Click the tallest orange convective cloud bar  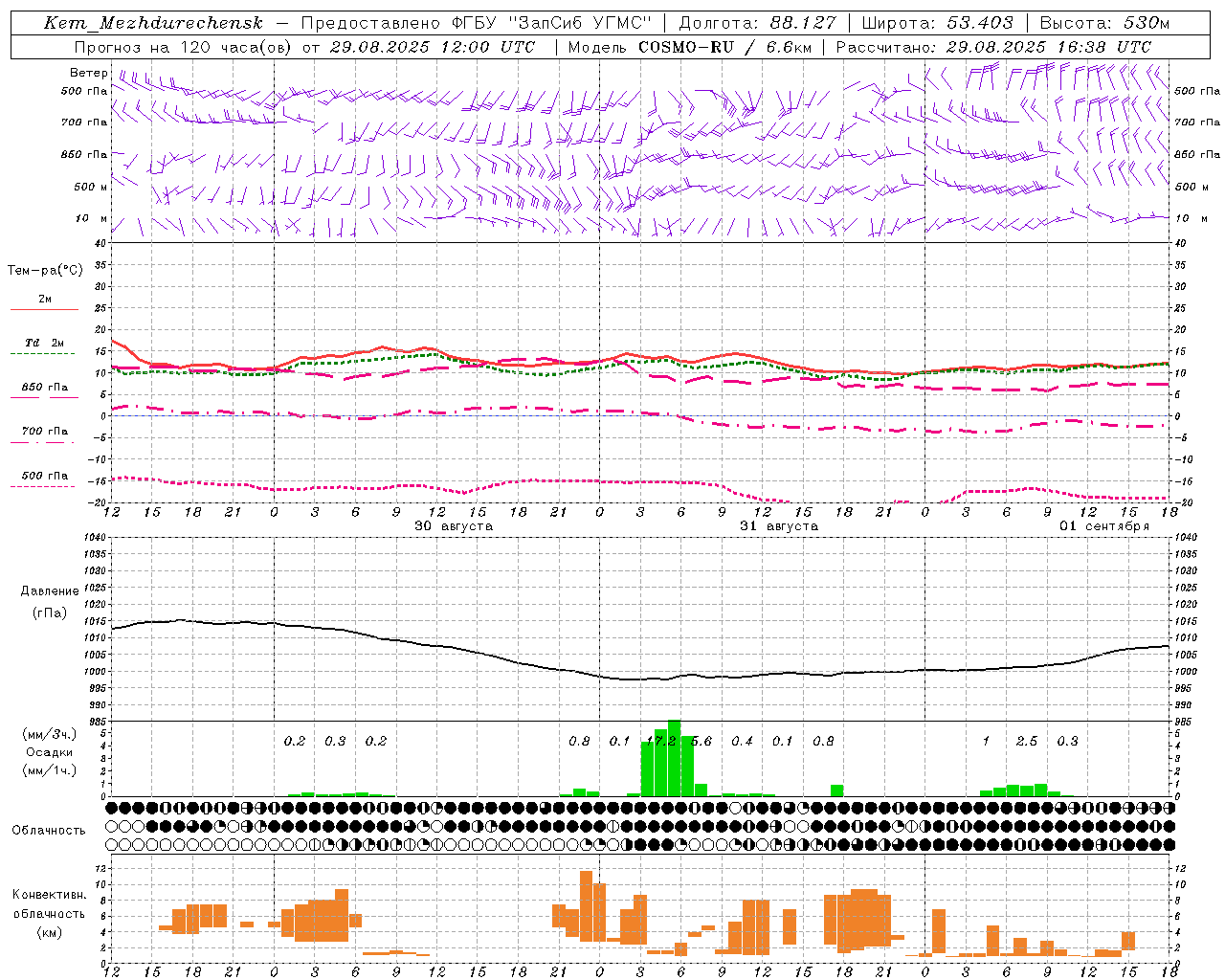tap(586, 905)
